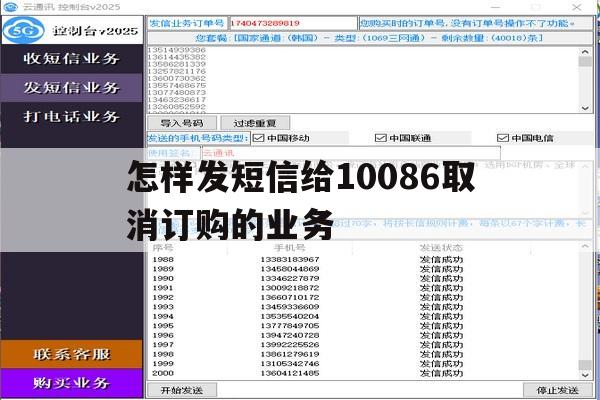Click the order number input field
Screen dimensions: 600x400
tap(293, 23)
